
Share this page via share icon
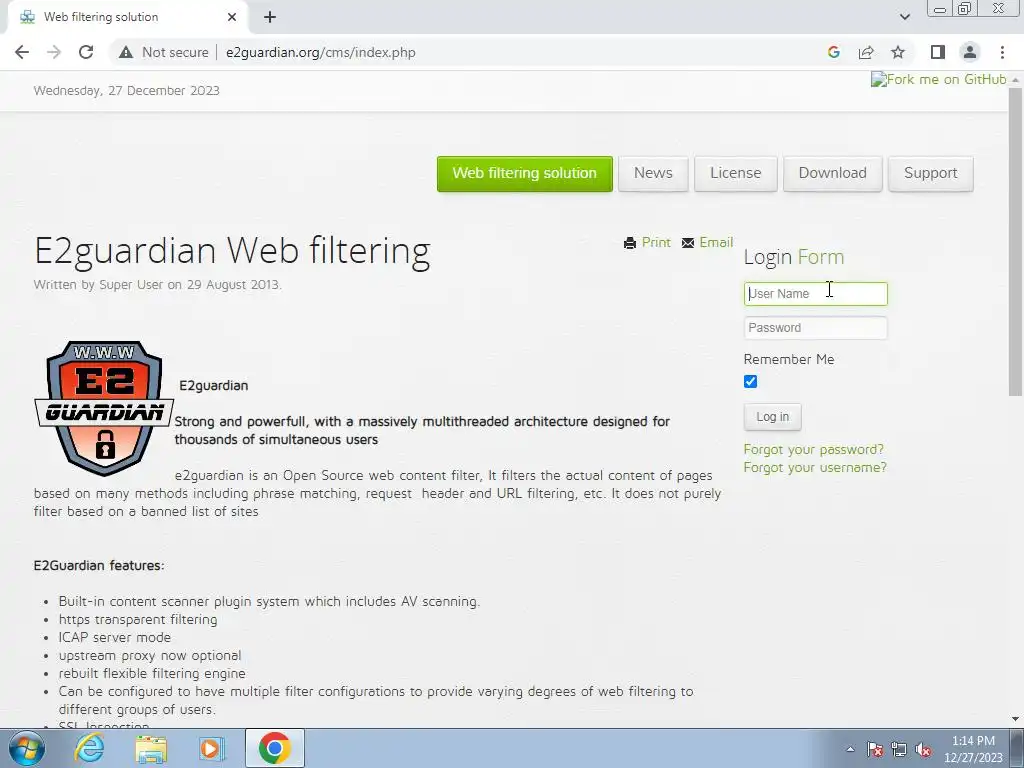(866, 52)
